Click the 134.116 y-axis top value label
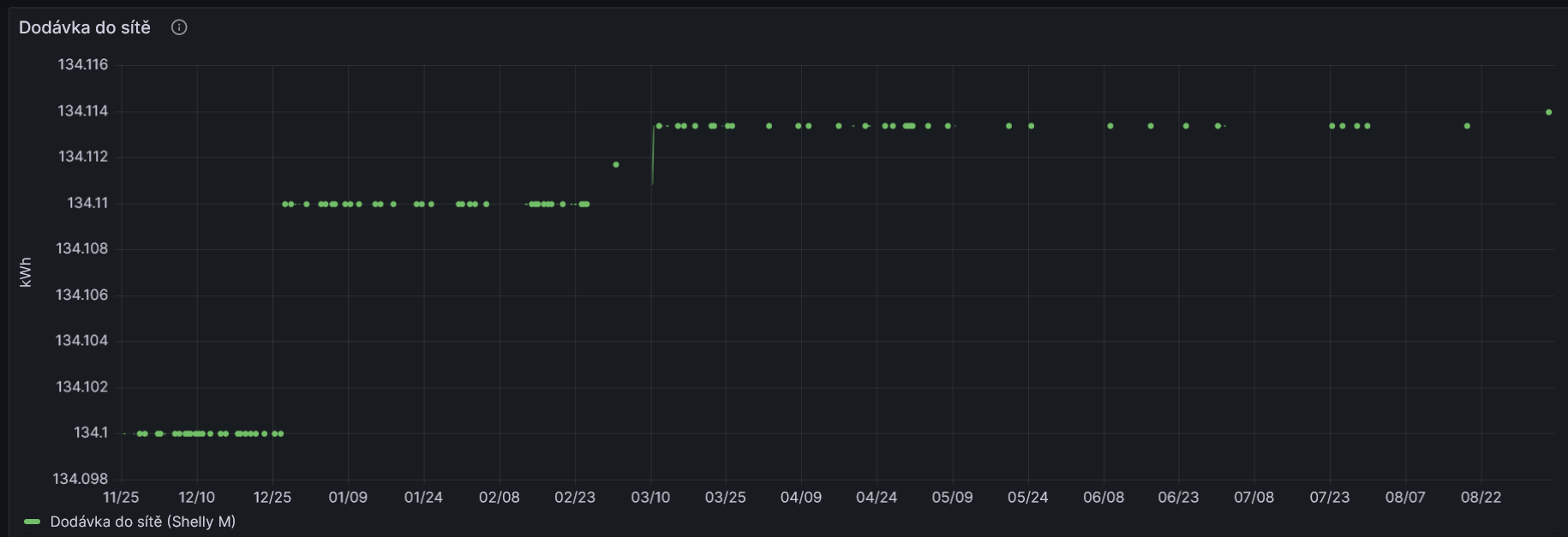The height and width of the screenshot is (537, 1568). (83, 65)
